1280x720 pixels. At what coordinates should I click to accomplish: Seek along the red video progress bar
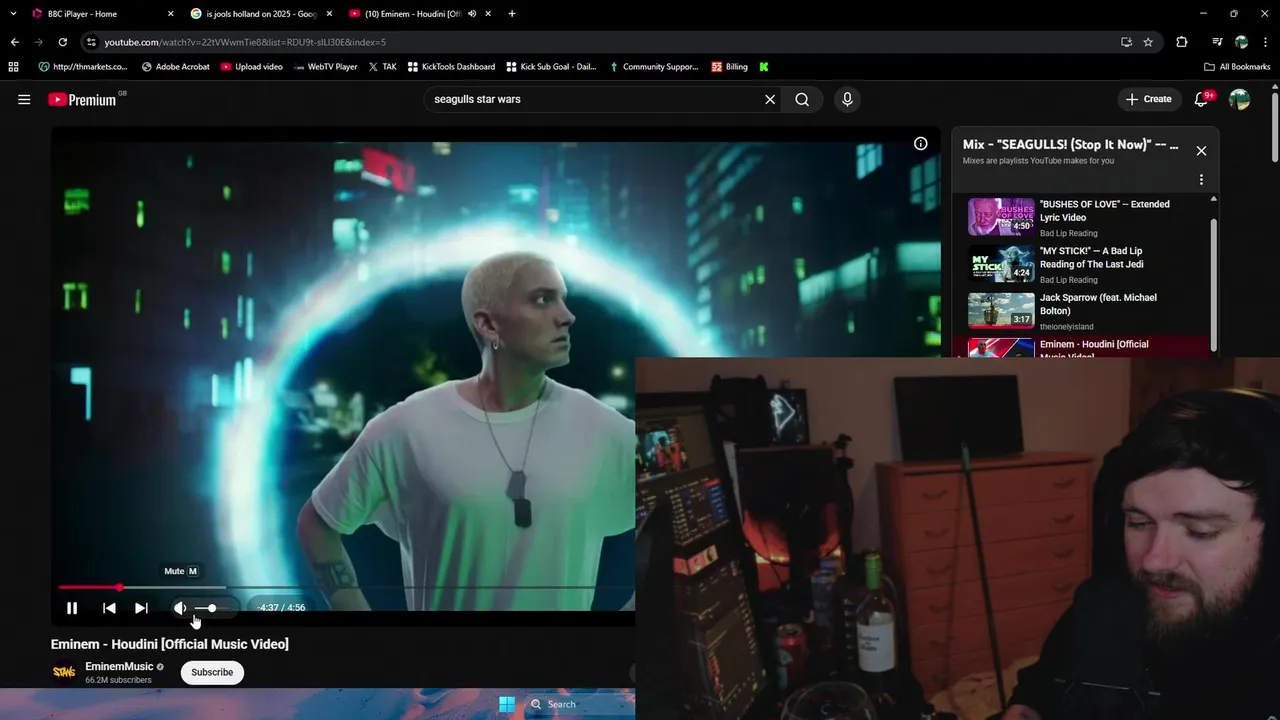(346, 587)
